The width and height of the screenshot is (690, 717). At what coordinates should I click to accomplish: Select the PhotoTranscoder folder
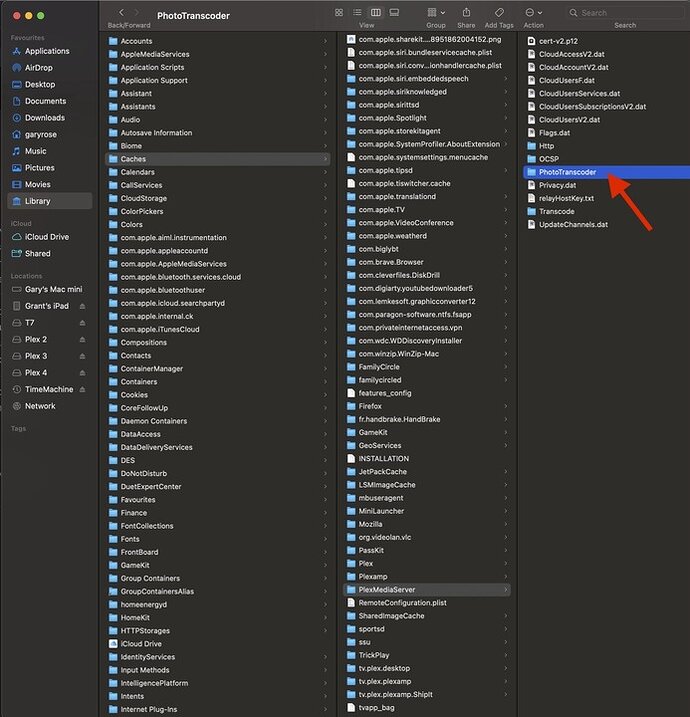pyautogui.click(x=606, y=172)
